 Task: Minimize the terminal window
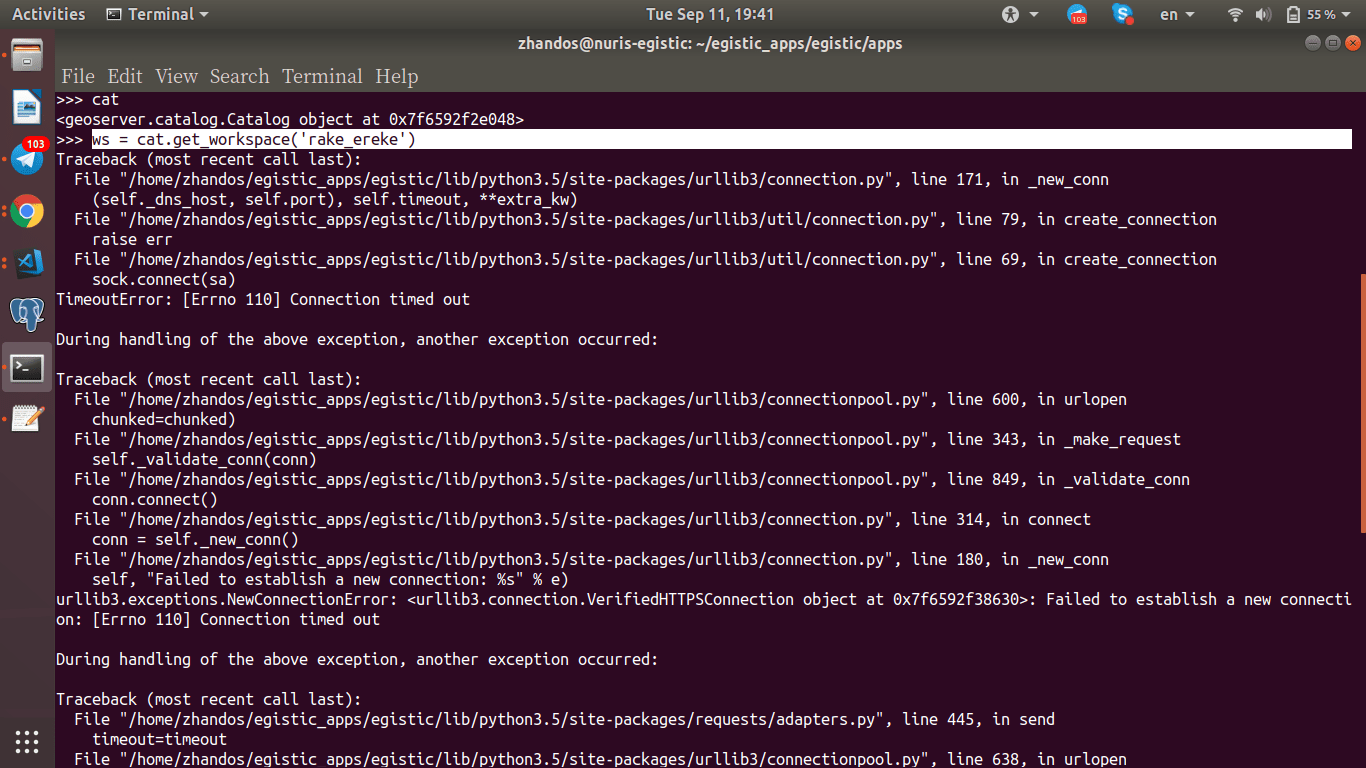point(1312,43)
